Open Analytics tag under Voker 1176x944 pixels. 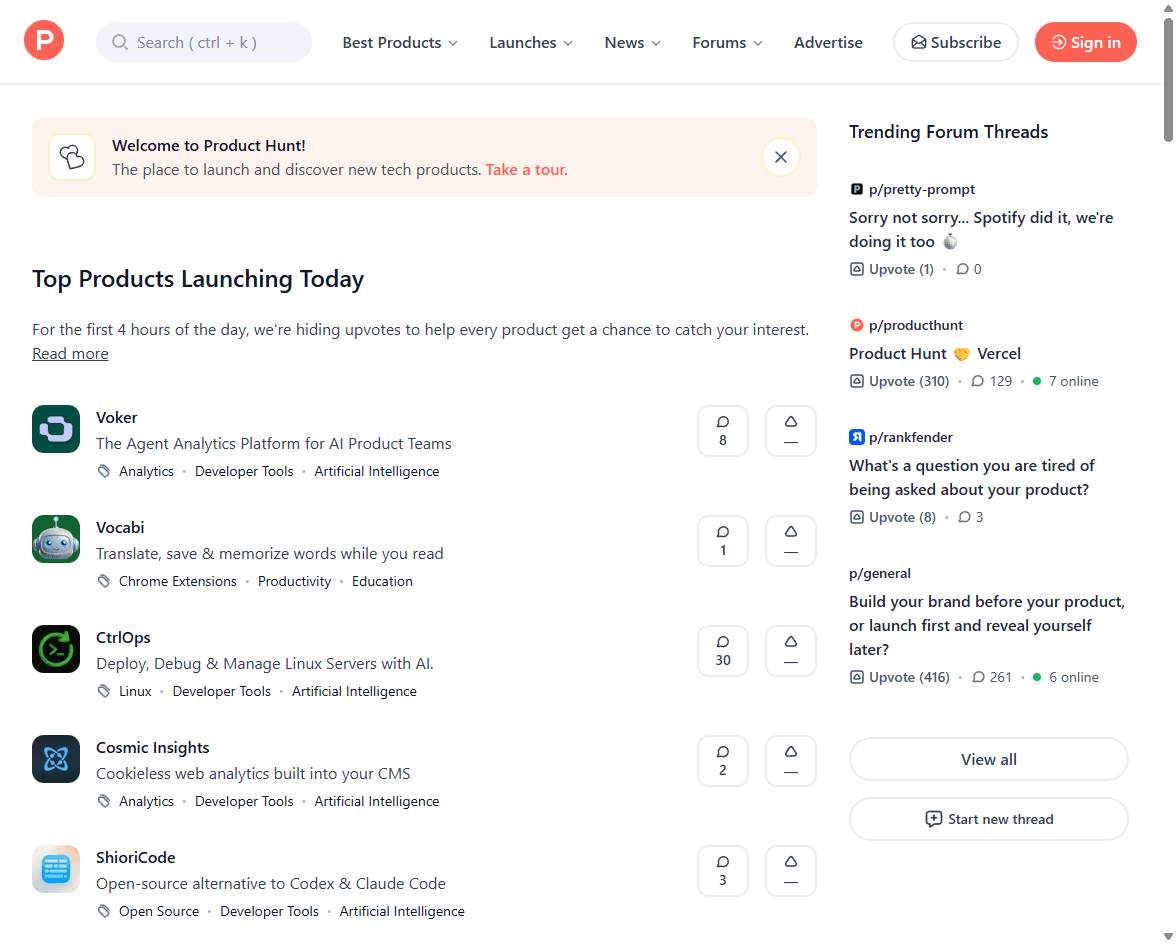pyautogui.click(x=146, y=471)
